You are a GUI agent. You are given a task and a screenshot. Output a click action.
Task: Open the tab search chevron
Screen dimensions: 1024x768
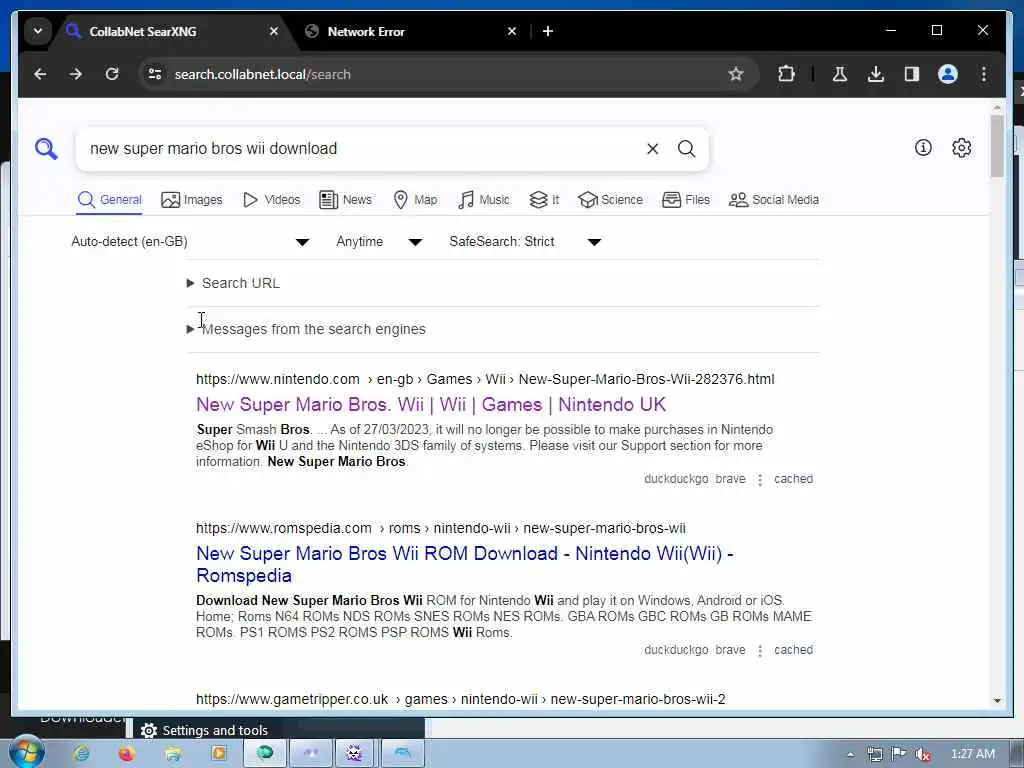pos(38,31)
